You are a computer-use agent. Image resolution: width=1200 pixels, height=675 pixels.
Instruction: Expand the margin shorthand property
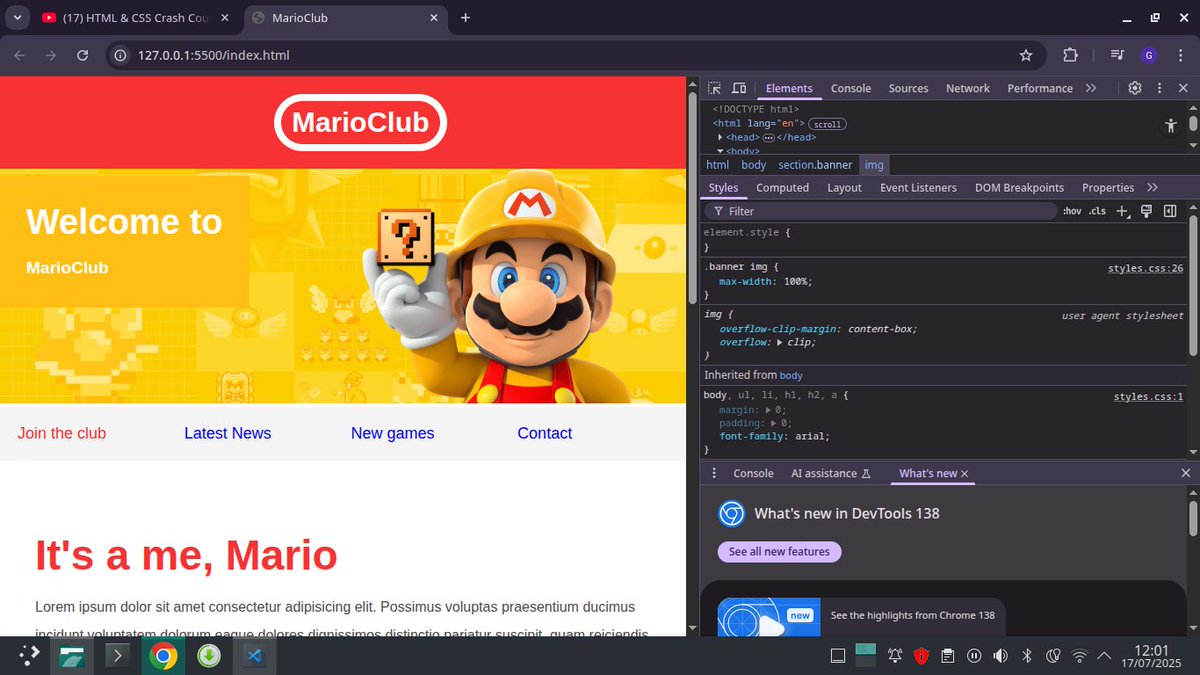(769, 409)
